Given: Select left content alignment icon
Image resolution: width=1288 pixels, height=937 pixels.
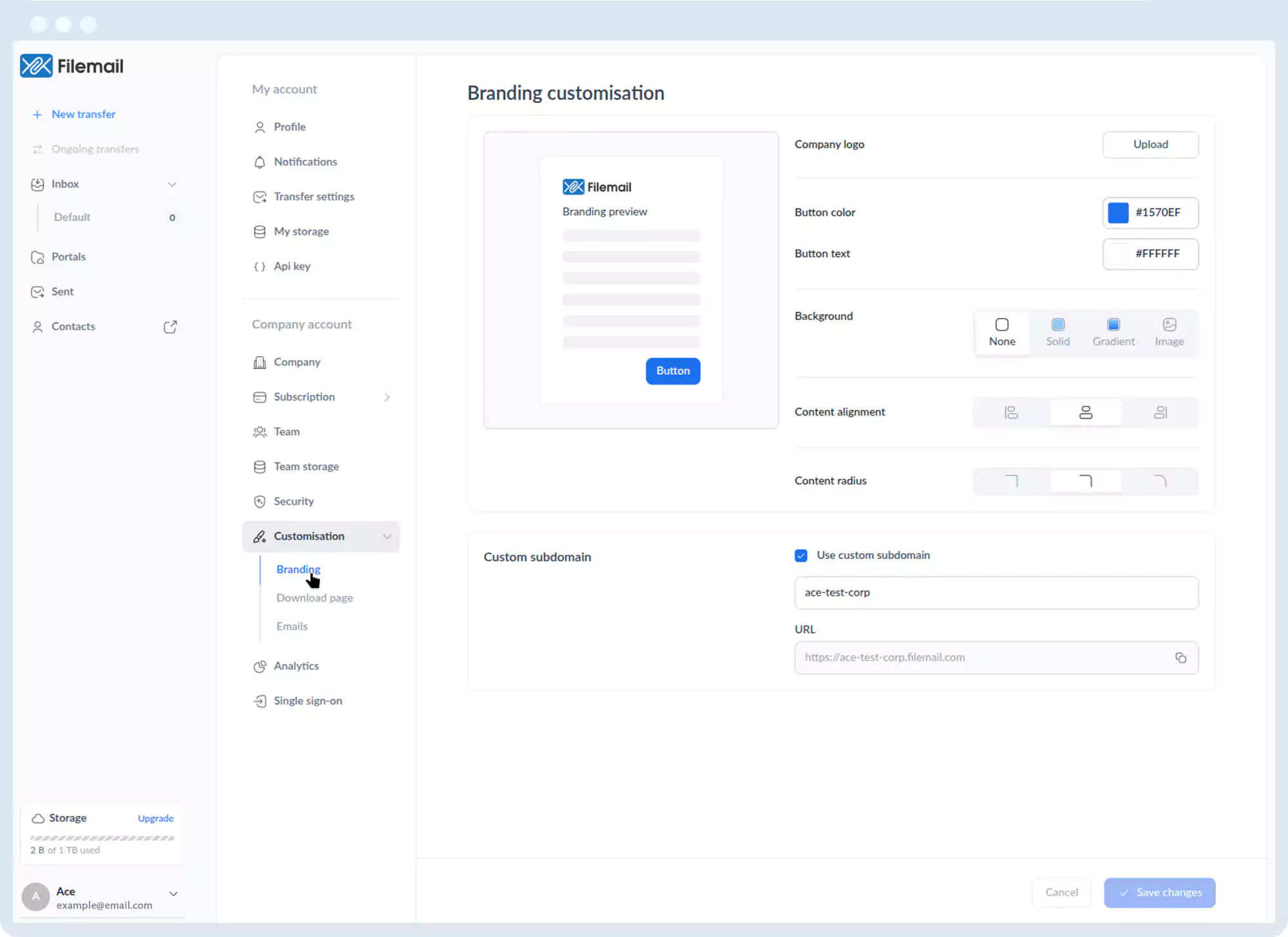Looking at the screenshot, I should point(1011,412).
